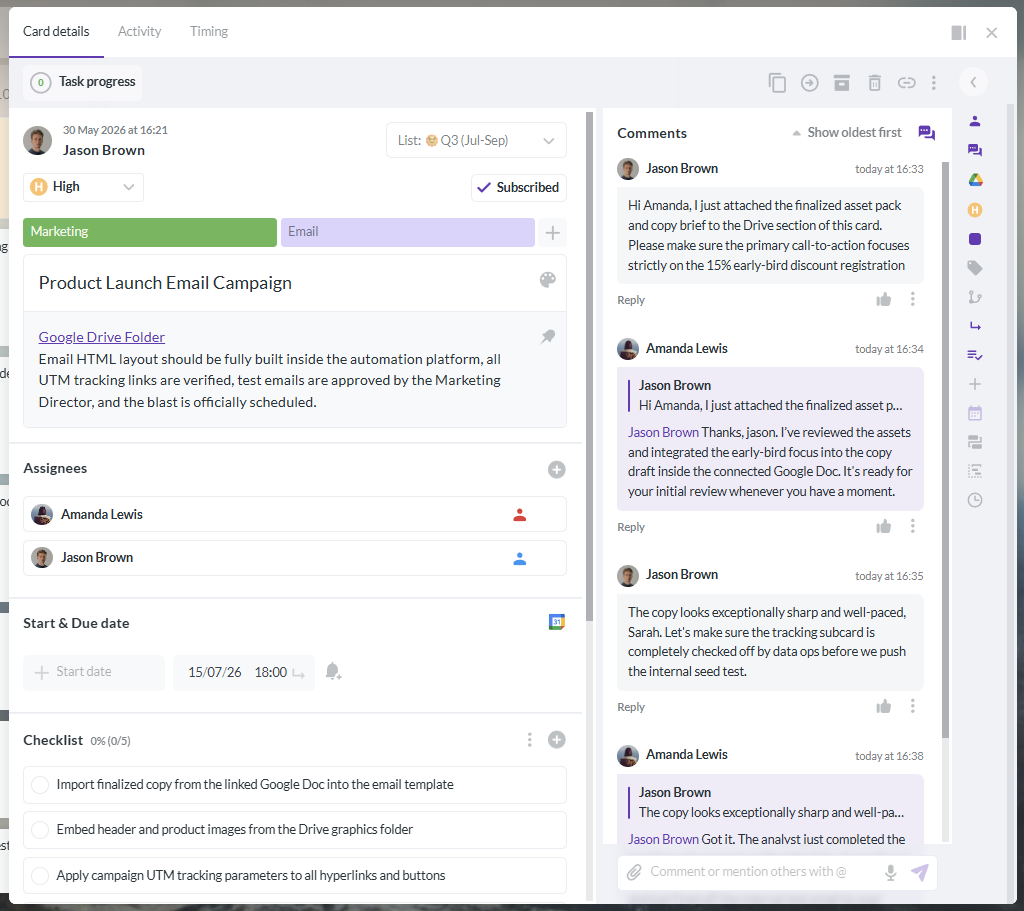Open the Task progress selector
The image size is (1024, 911).
83,82
